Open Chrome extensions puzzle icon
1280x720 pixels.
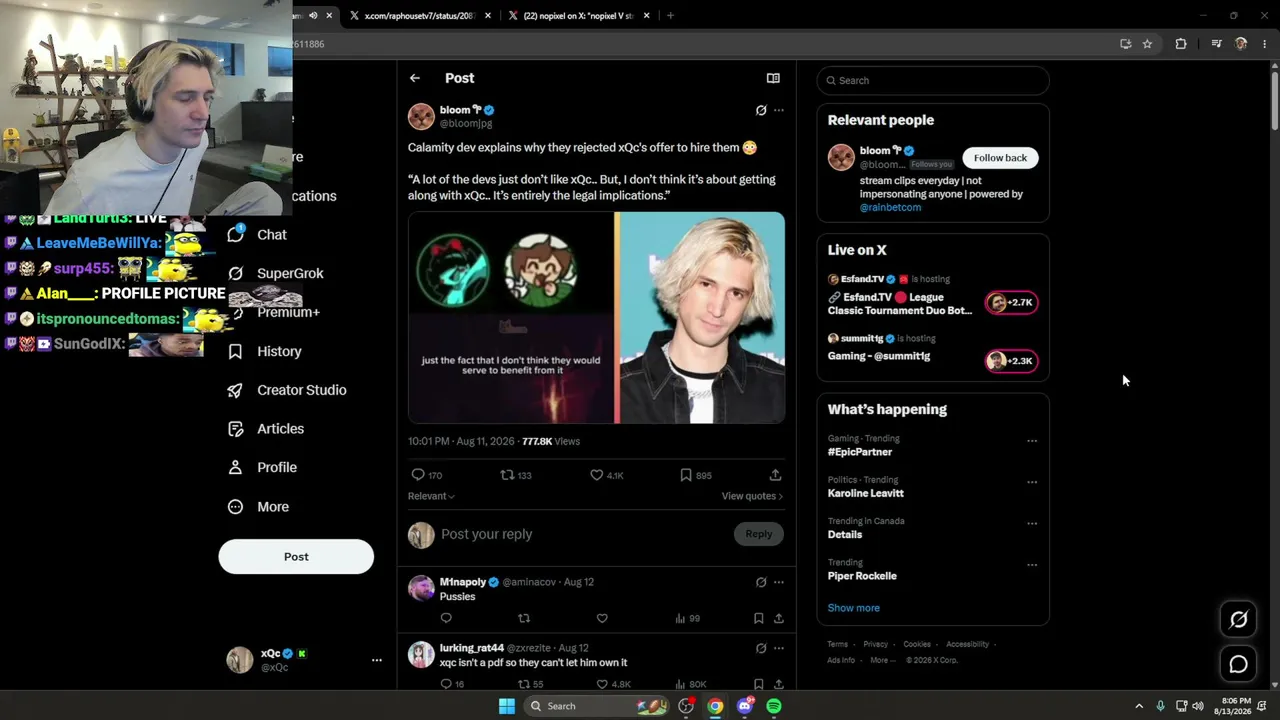1181,44
